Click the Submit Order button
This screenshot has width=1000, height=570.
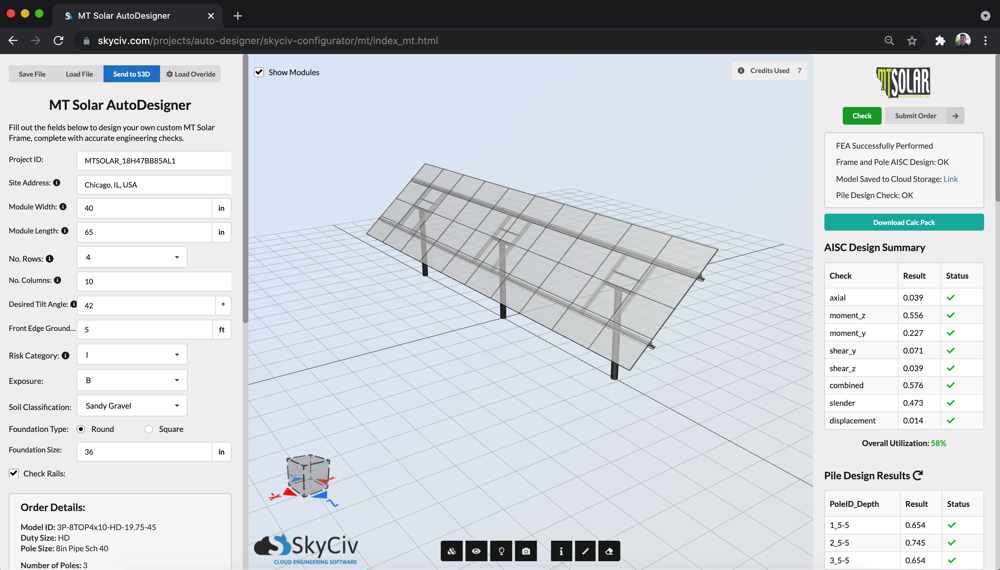(915, 116)
